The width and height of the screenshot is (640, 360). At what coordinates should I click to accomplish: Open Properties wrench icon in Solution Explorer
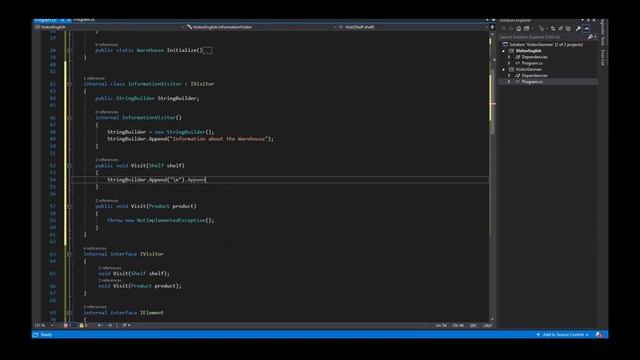[x=578, y=29]
